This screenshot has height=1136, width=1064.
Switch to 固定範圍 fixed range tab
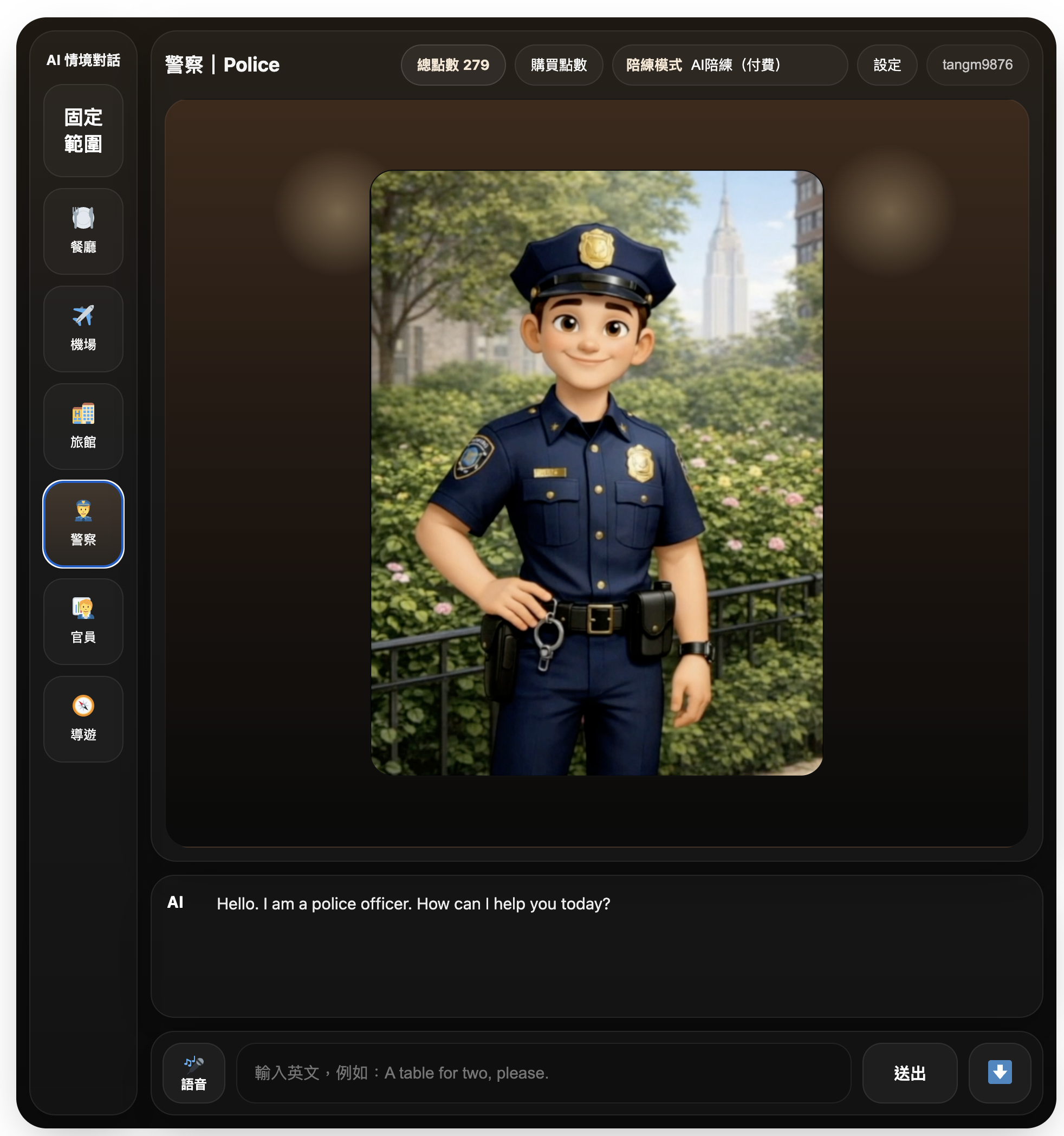point(83,131)
